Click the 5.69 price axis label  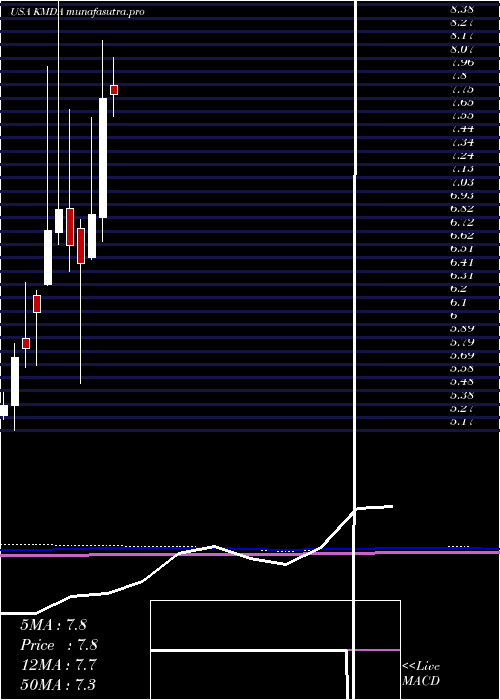[x=462, y=355]
